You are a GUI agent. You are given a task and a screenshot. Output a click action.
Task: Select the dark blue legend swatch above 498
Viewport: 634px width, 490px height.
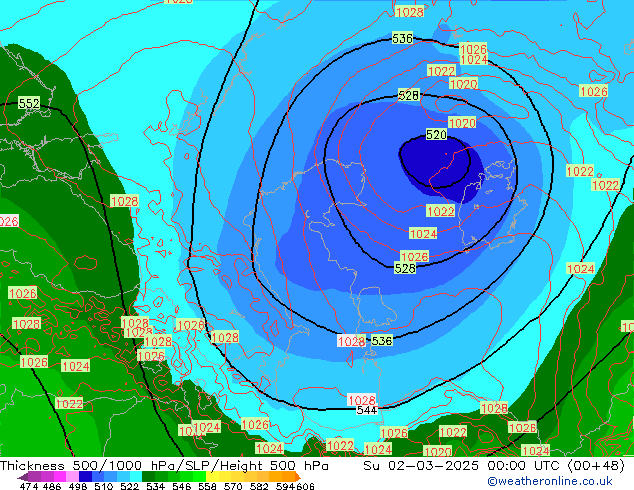pos(85,477)
